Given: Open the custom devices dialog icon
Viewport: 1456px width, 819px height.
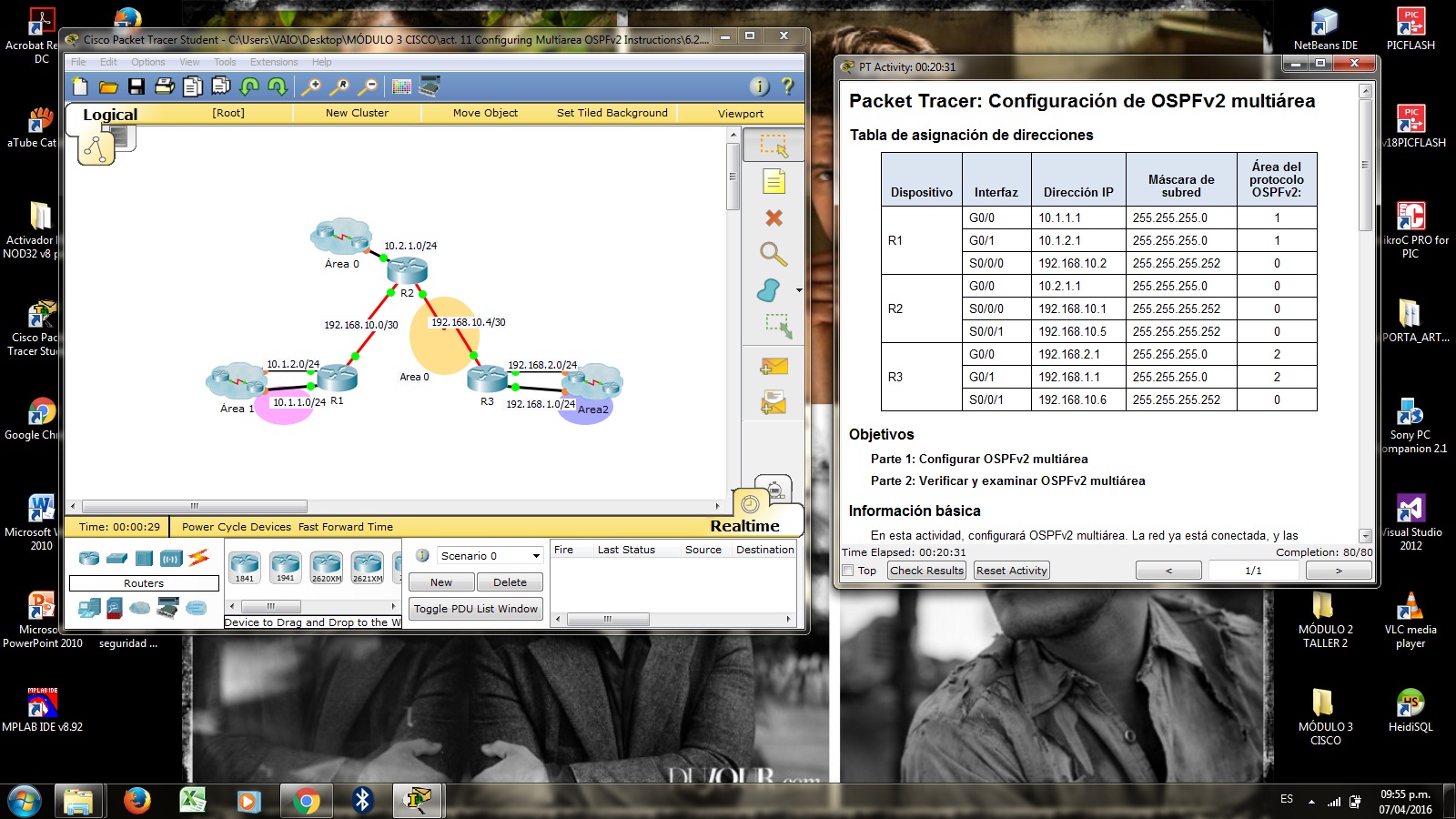Looking at the screenshot, I should pyautogui.click(x=430, y=86).
